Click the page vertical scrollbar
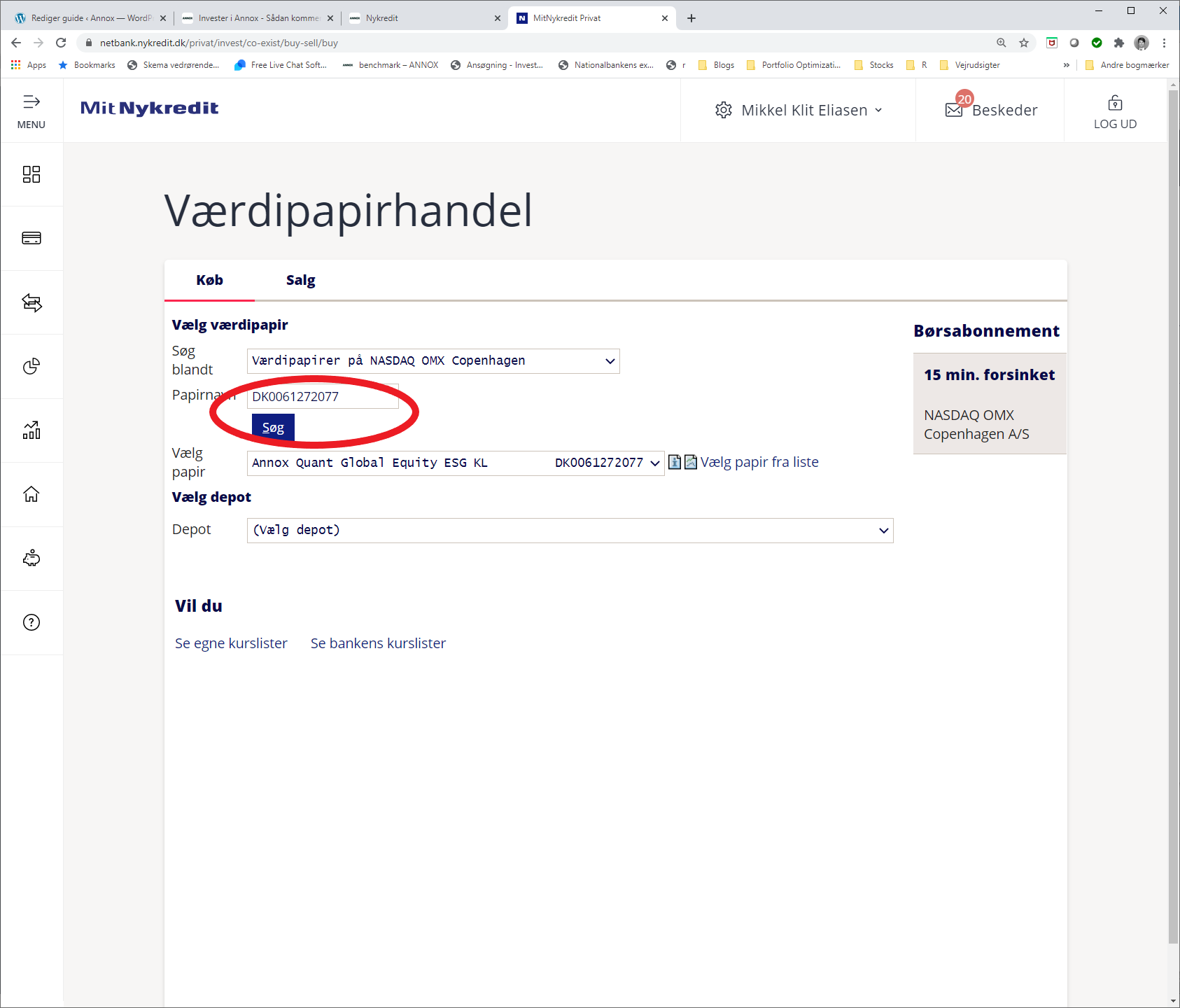 1174,517
